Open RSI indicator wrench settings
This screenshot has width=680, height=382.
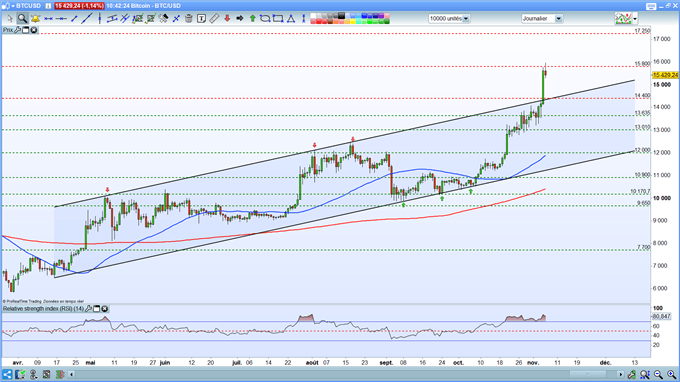[88, 309]
